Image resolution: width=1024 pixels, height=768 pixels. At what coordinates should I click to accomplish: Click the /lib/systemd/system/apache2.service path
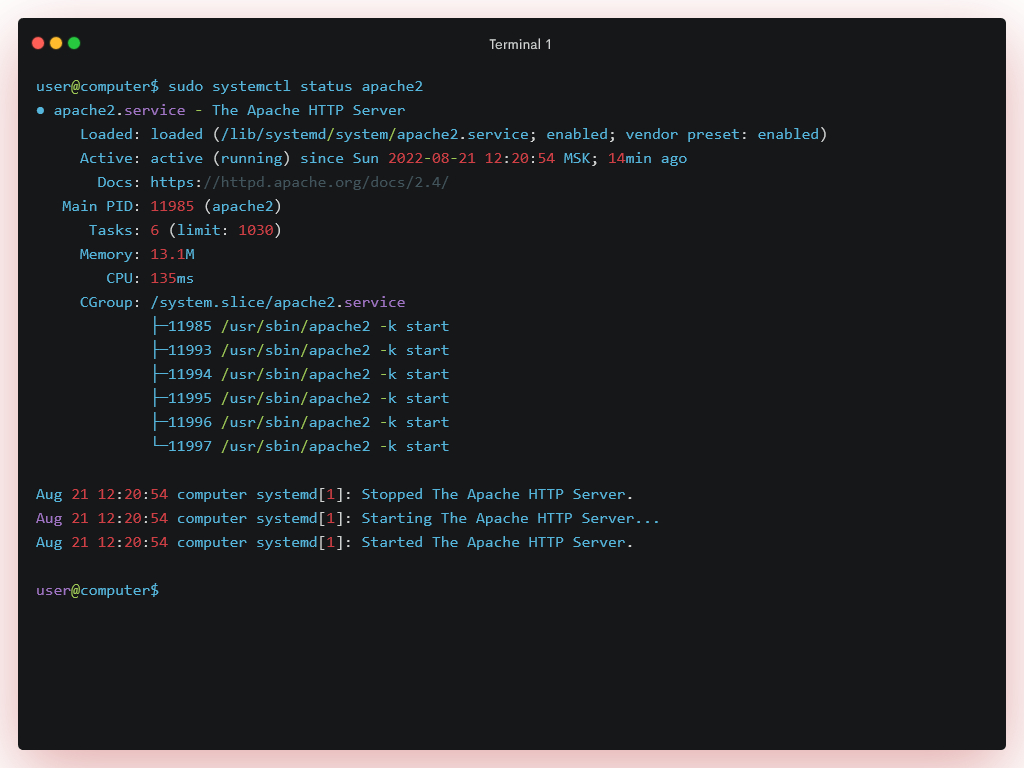374,135
